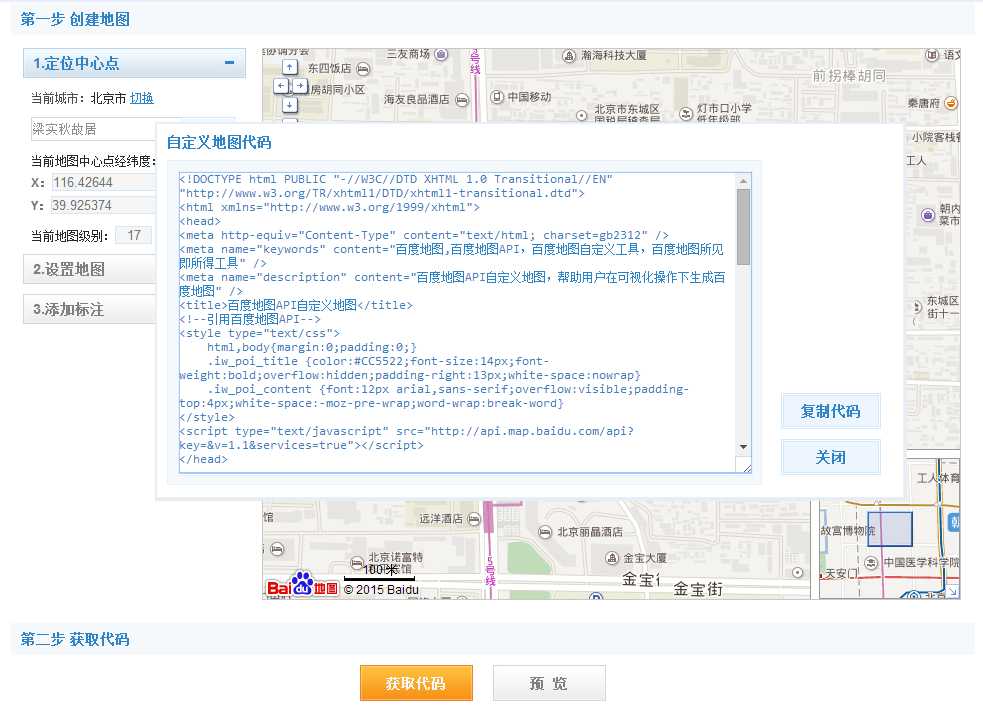Viewport: 983px width, 723px height.
Task: Collapse the 定位中心点 section minus icon
Action: (229, 63)
